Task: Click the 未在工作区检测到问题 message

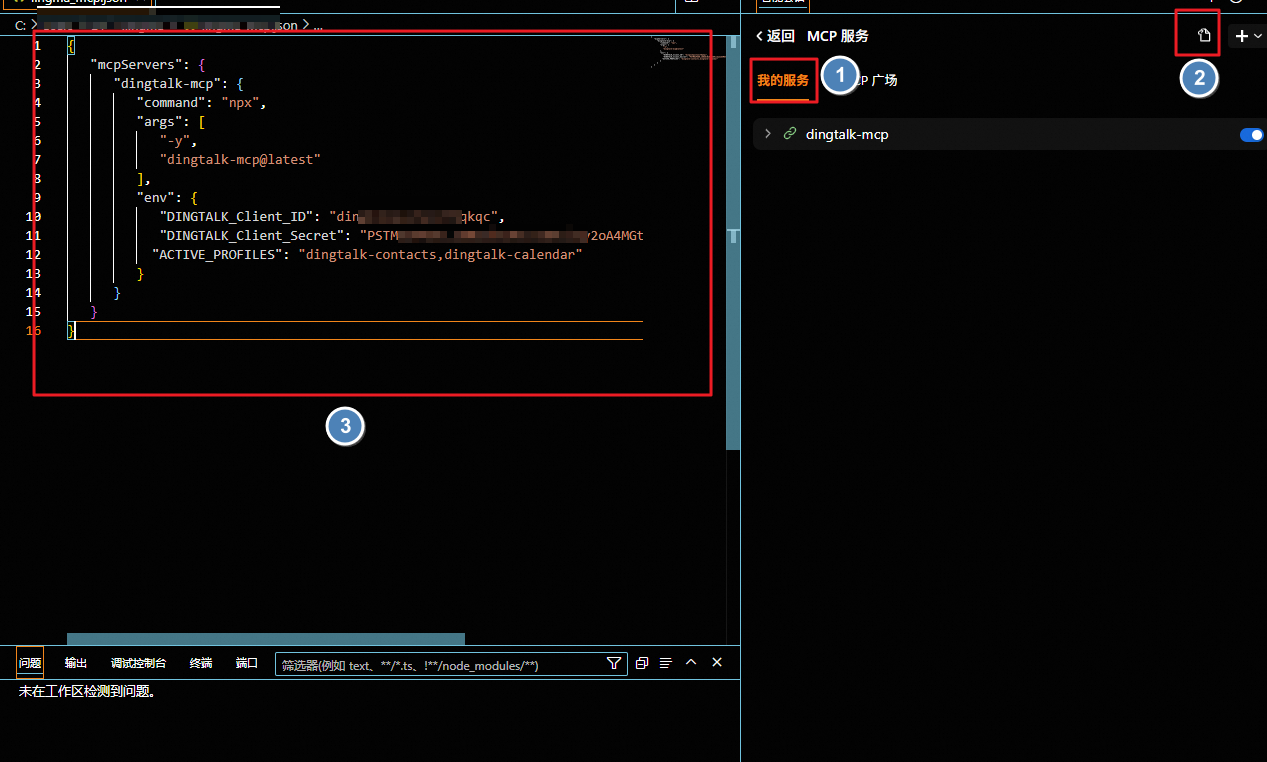Action: pyautogui.click(x=88, y=691)
